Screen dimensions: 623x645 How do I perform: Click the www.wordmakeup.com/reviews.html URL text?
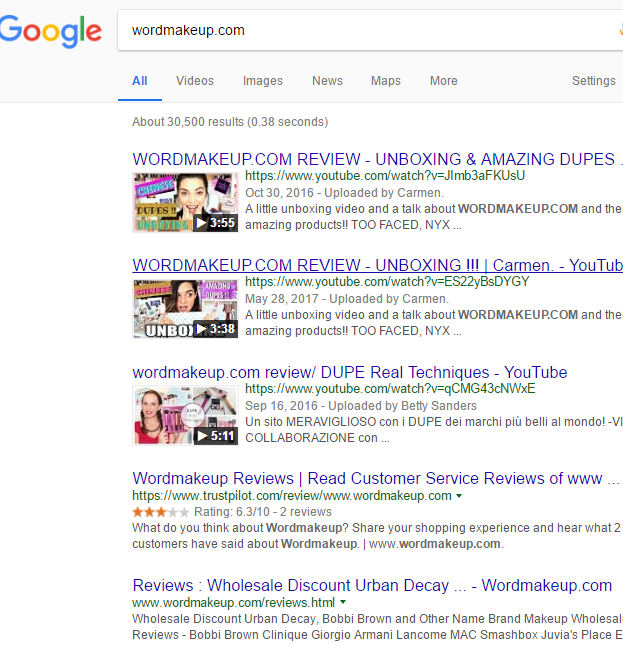click(234, 603)
